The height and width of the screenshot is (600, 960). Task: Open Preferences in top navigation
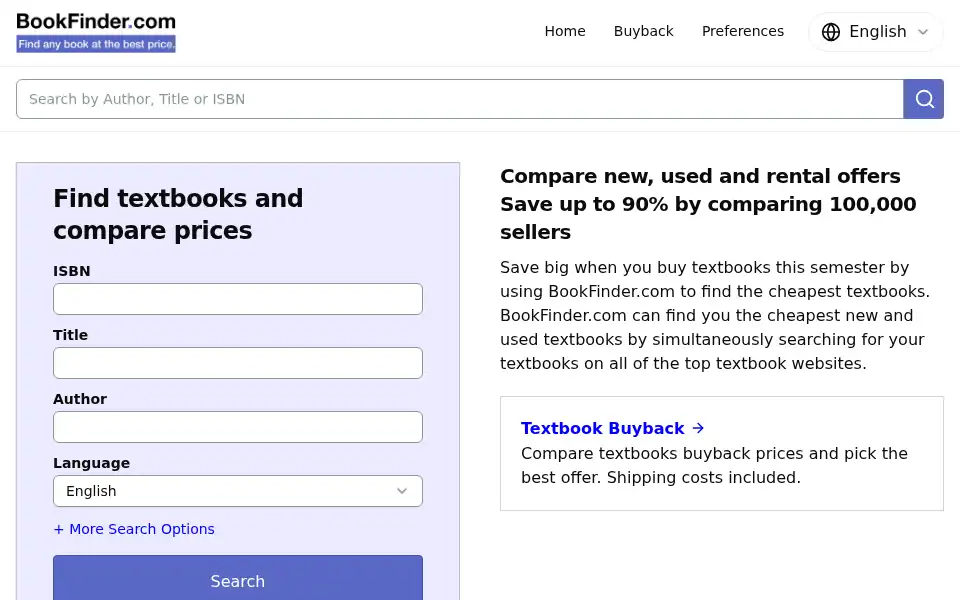pyautogui.click(x=743, y=31)
